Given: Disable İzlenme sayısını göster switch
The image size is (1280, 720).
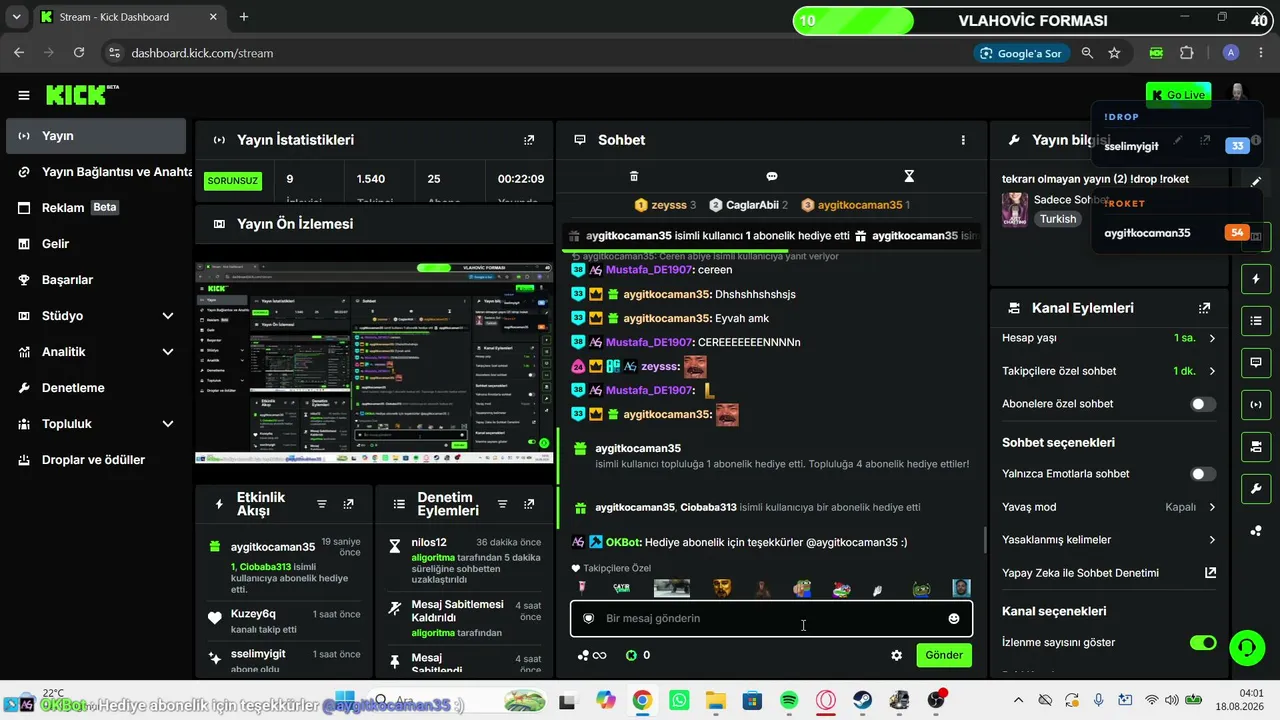Looking at the screenshot, I should pos(1203,642).
